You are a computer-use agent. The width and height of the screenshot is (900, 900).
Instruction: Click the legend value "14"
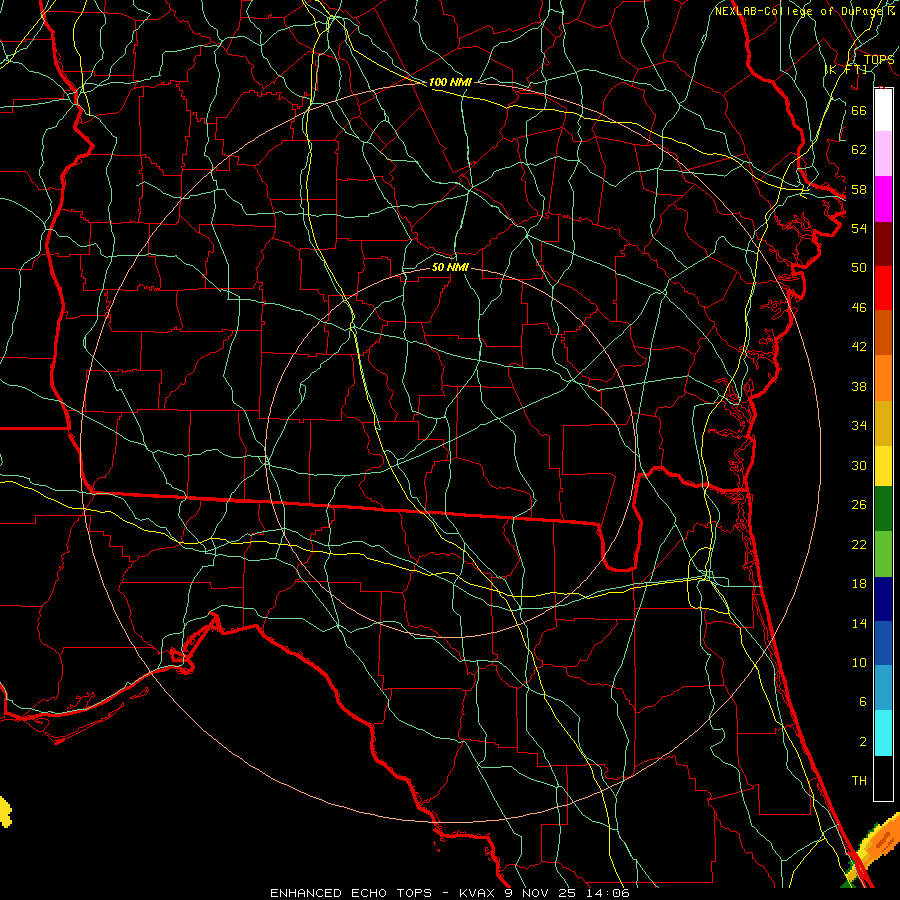[859, 623]
